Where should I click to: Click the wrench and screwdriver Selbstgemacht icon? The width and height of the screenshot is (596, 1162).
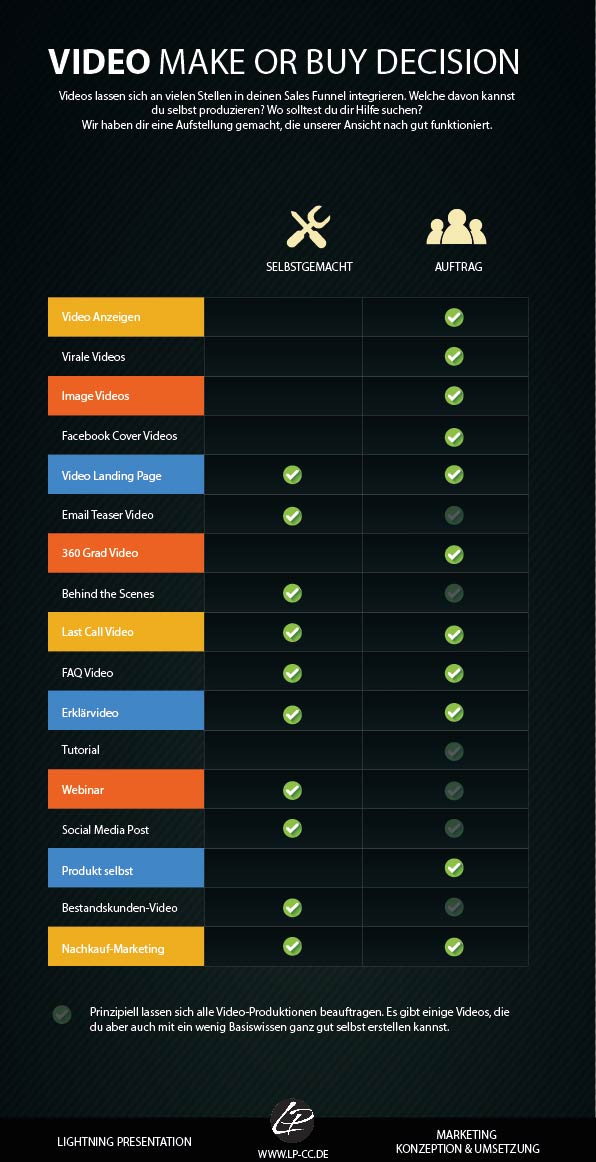[308, 226]
